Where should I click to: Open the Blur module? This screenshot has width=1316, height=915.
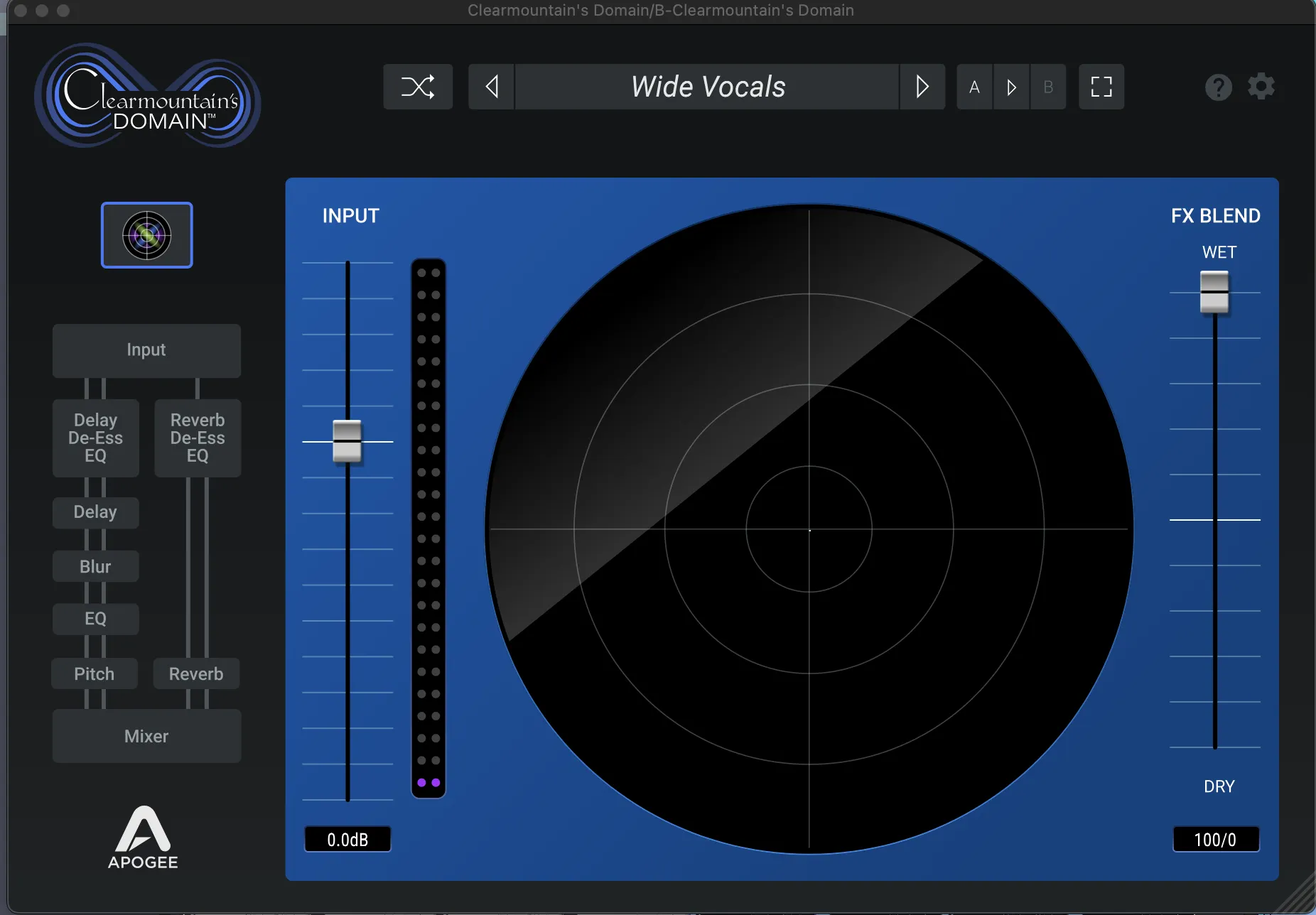[95, 566]
